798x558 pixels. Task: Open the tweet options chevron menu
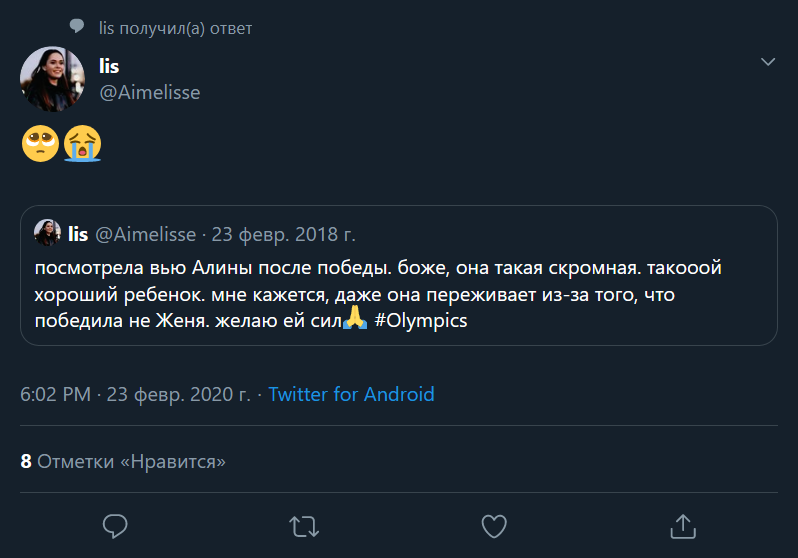pyautogui.click(x=768, y=62)
